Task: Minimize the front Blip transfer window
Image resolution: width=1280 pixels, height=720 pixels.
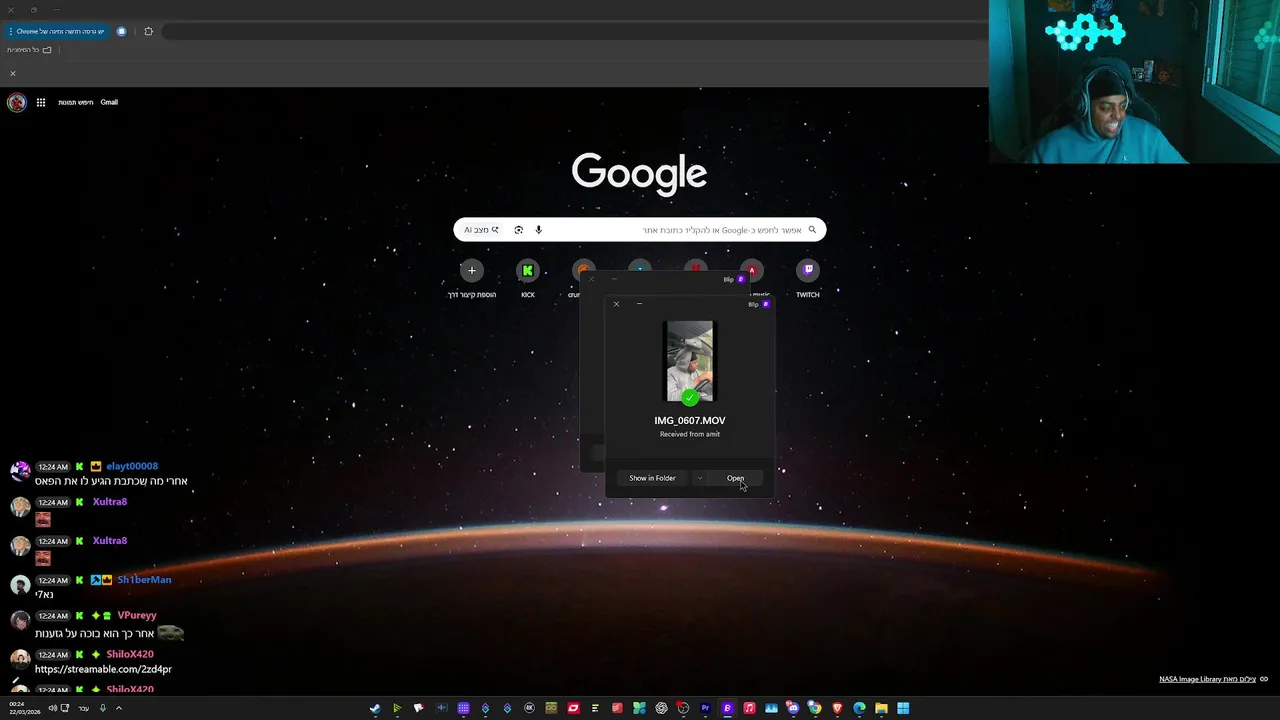Action: click(639, 304)
